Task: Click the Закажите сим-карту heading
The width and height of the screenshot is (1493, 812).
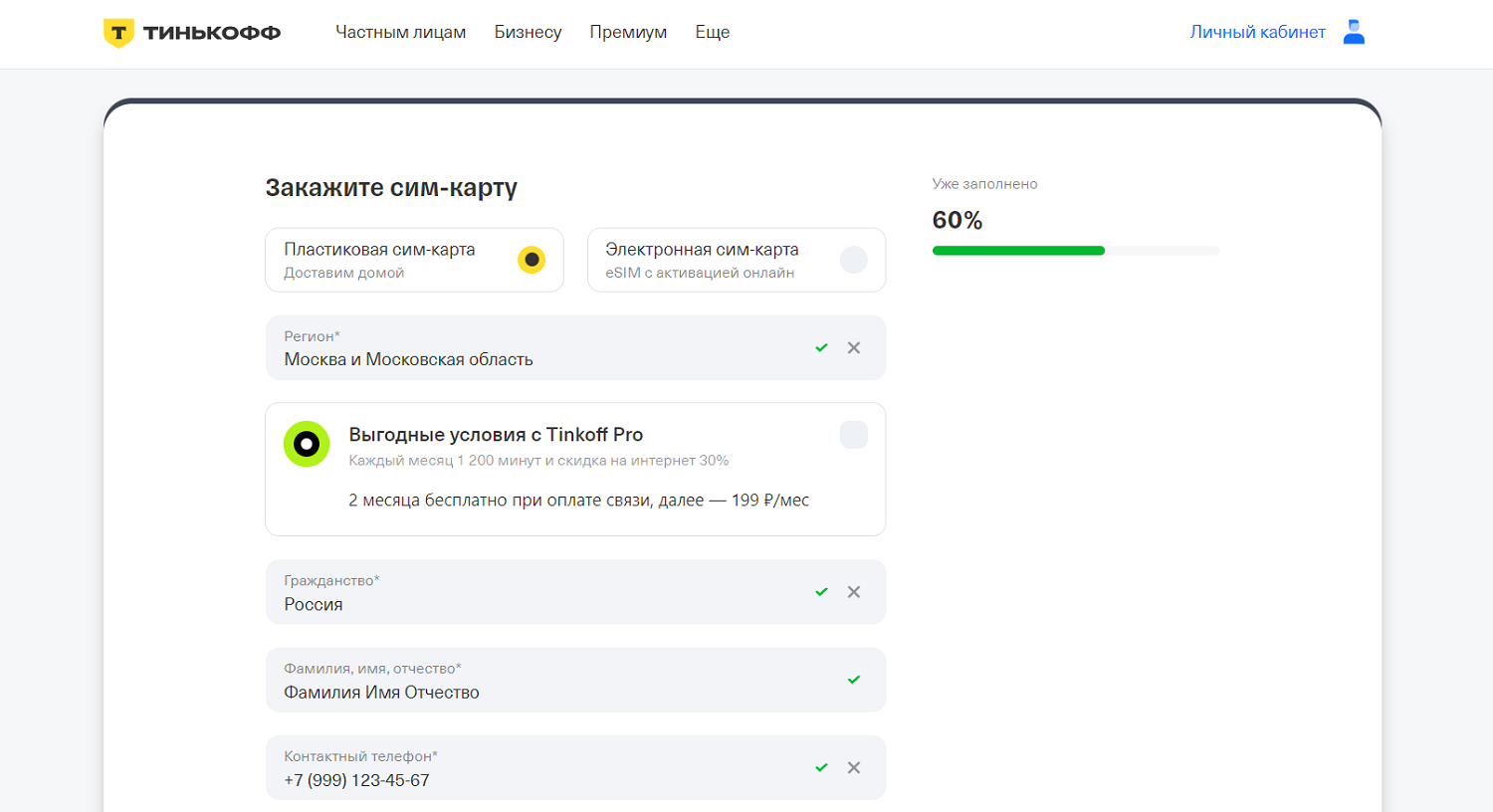Action: coord(391,188)
